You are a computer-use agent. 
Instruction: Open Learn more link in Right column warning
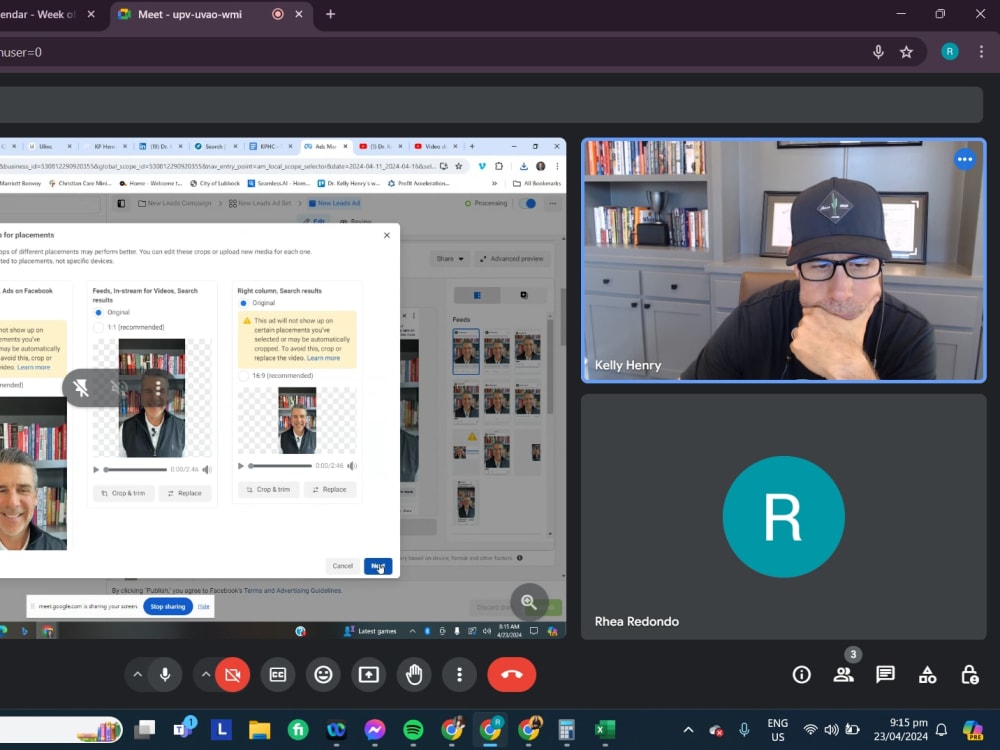(323, 358)
